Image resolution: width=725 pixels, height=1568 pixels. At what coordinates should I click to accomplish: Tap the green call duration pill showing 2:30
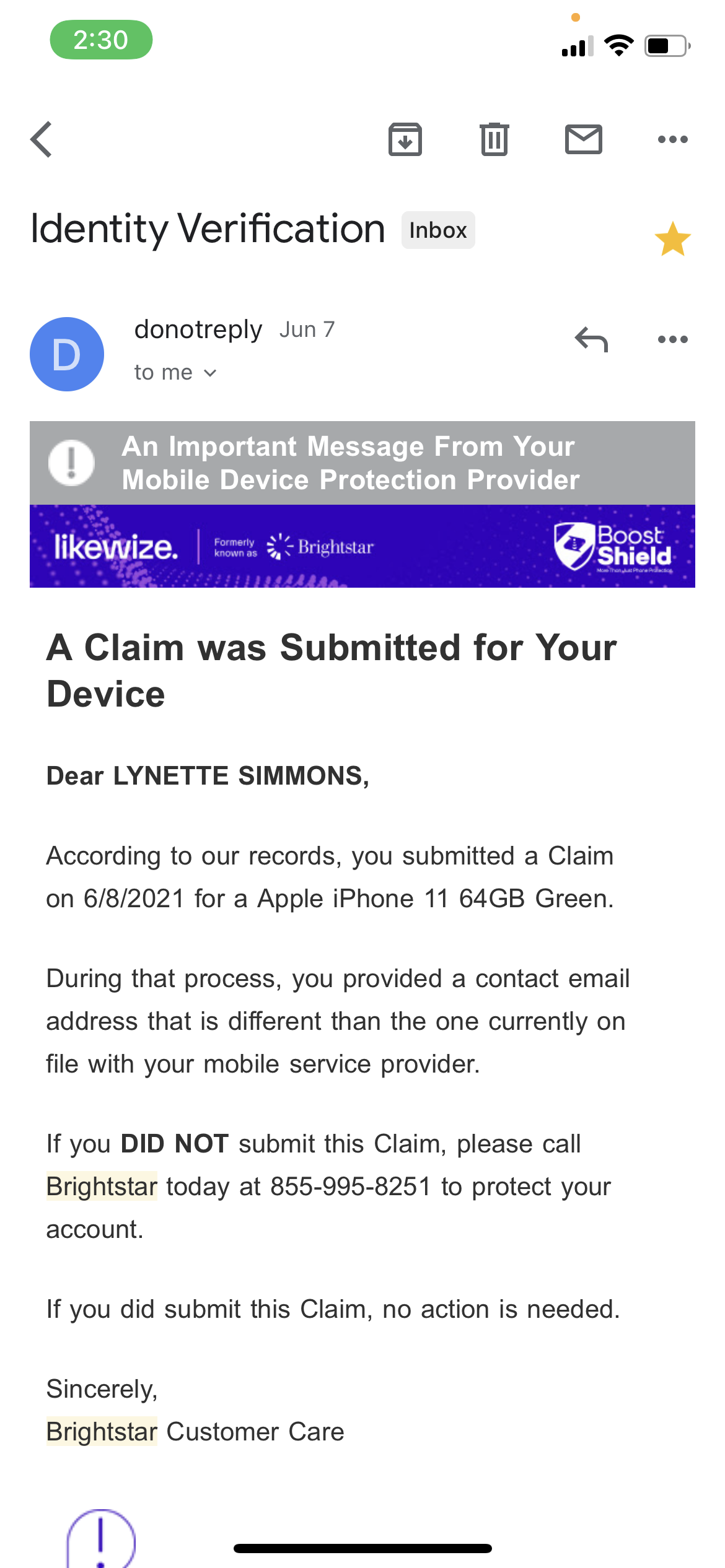point(101,39)
